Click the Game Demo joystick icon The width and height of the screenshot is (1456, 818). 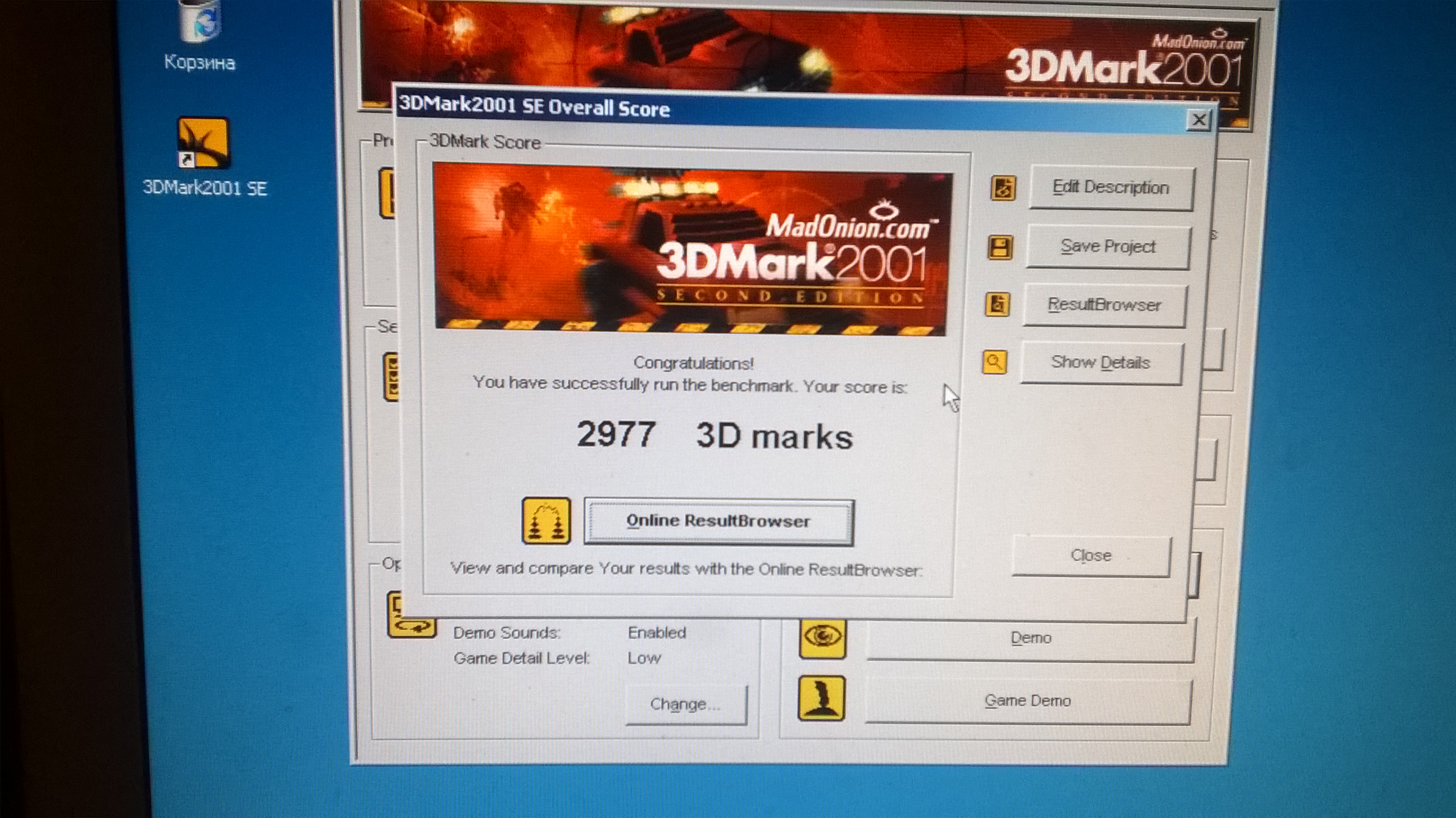pos(821,699)
